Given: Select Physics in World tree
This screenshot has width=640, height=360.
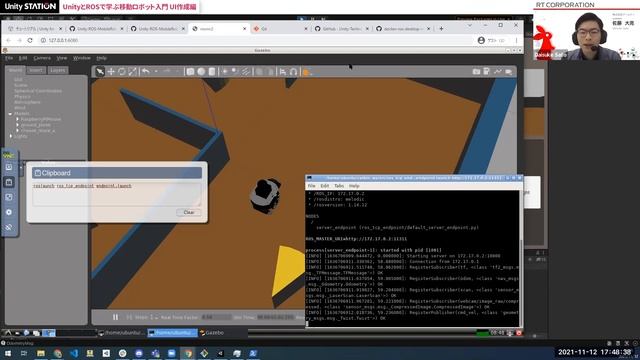Looking at the screenshot, I should pos(22,97).
